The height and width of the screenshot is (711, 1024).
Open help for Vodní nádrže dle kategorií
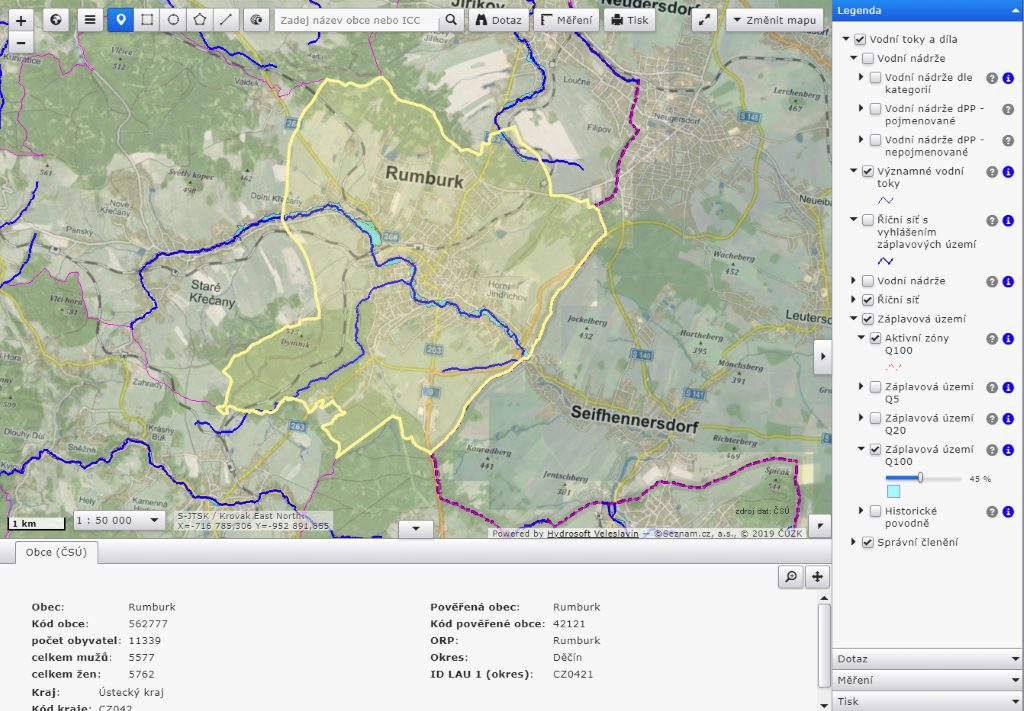992,78
